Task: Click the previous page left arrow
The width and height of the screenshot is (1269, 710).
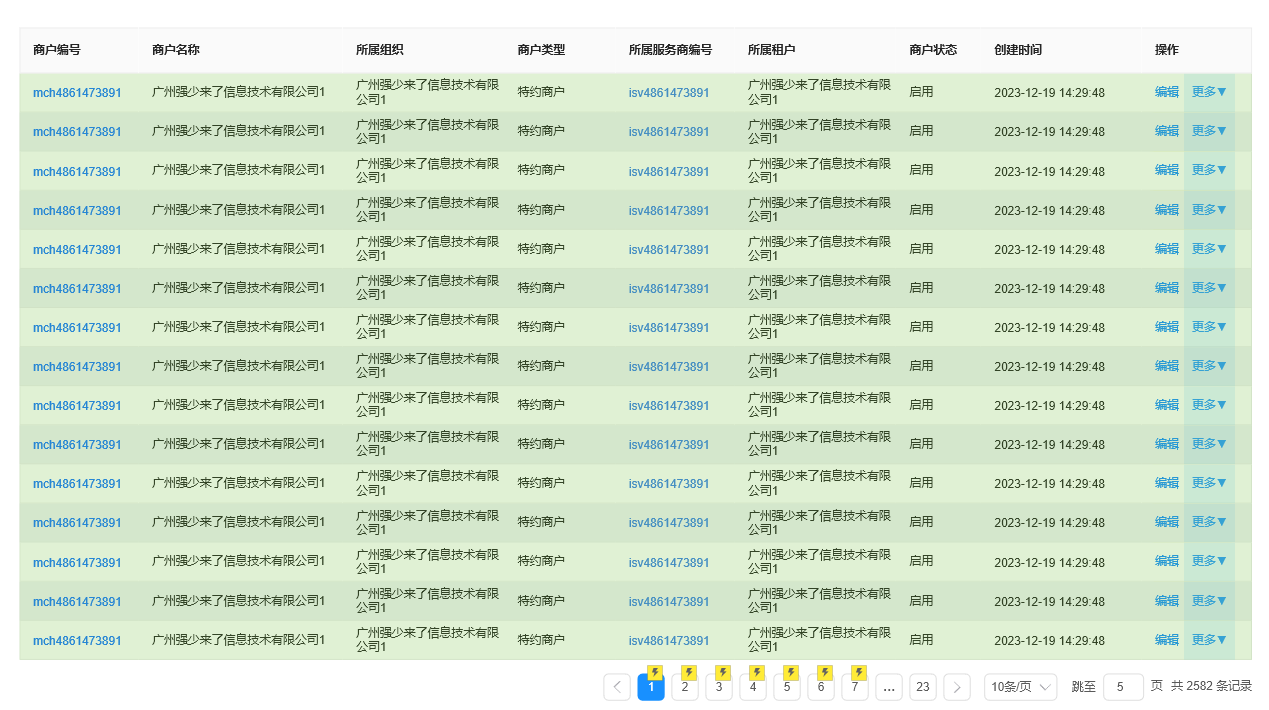Action: [617, 687]
